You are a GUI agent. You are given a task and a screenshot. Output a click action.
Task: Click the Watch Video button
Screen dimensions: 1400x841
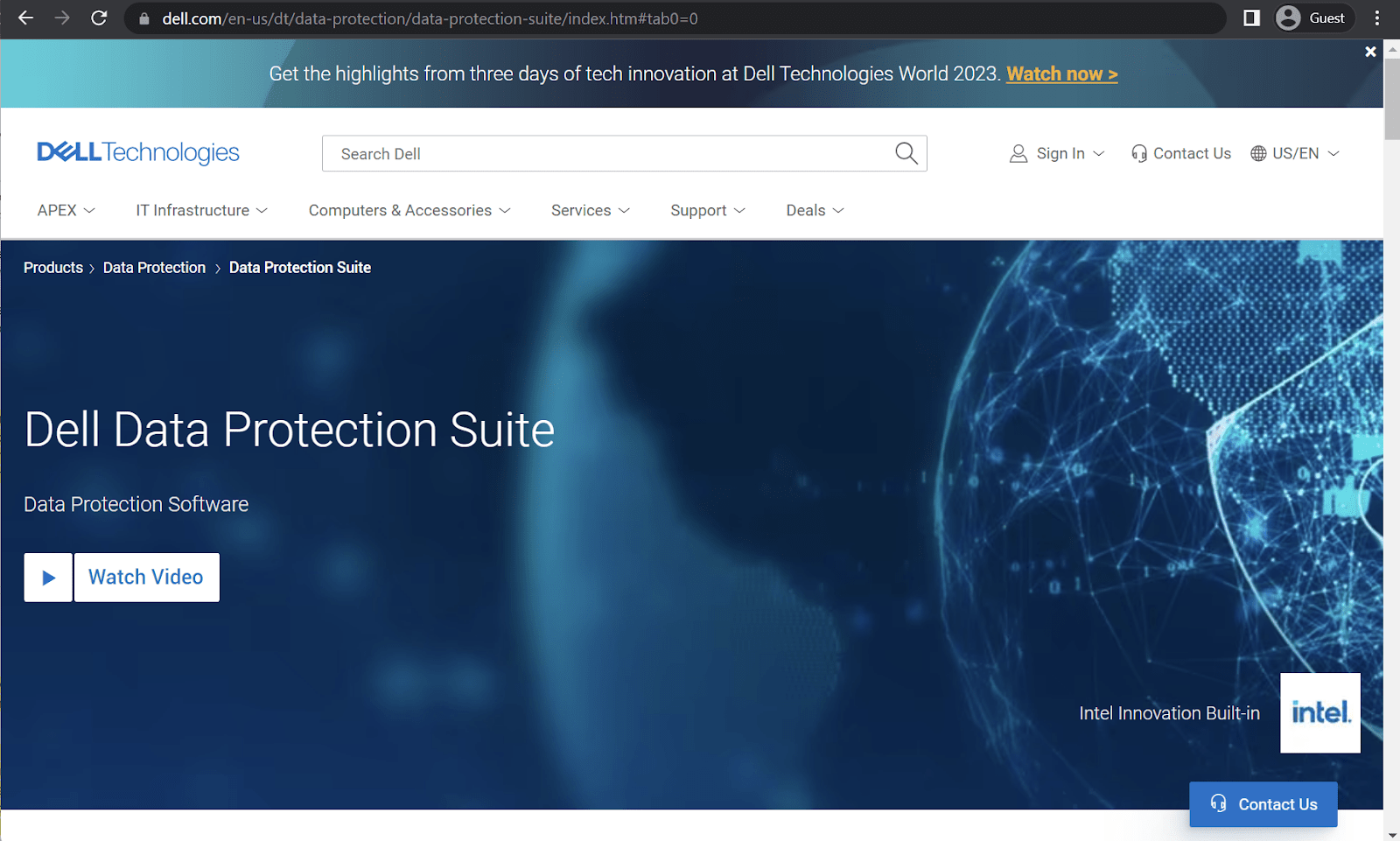pos(146,577)
